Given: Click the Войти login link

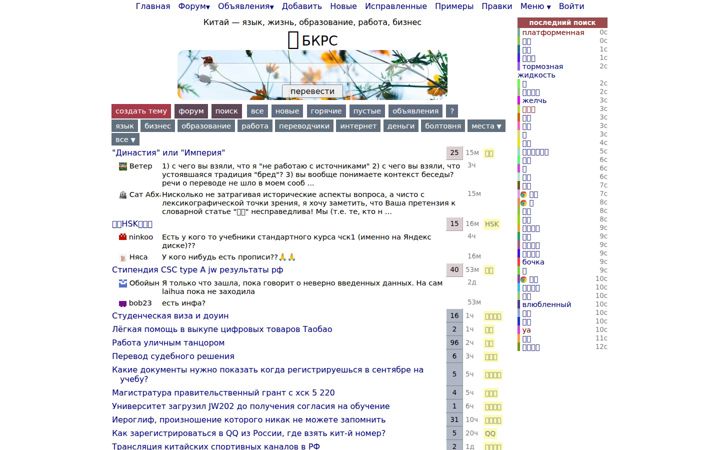Looking at the screenshot, I should point(571,6).
